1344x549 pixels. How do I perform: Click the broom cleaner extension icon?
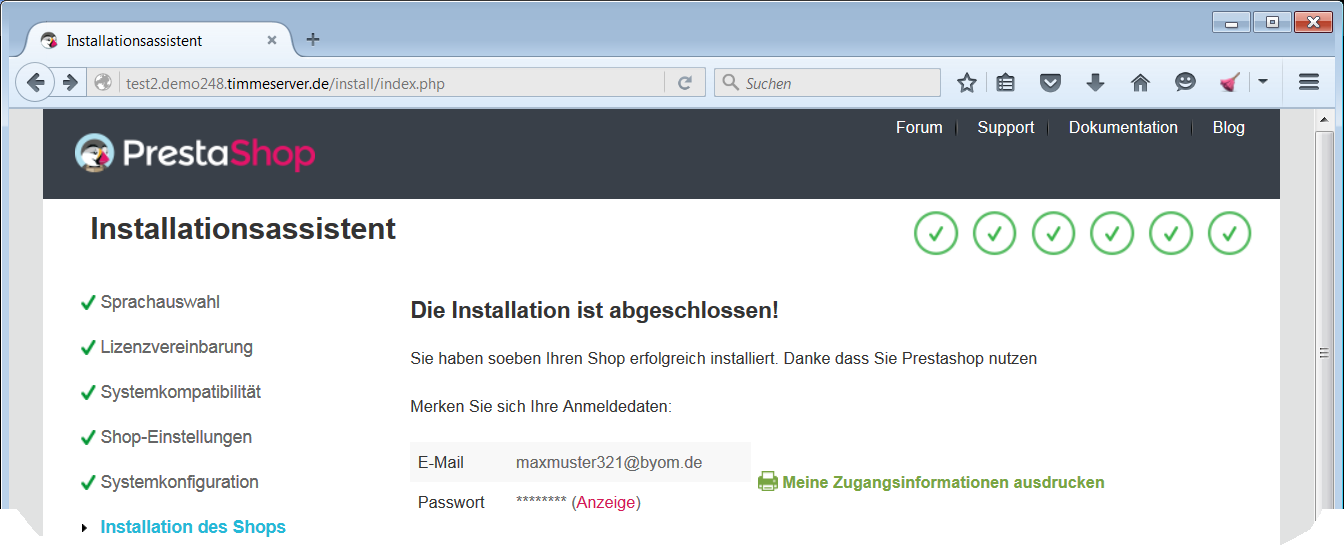(1230, 83)
